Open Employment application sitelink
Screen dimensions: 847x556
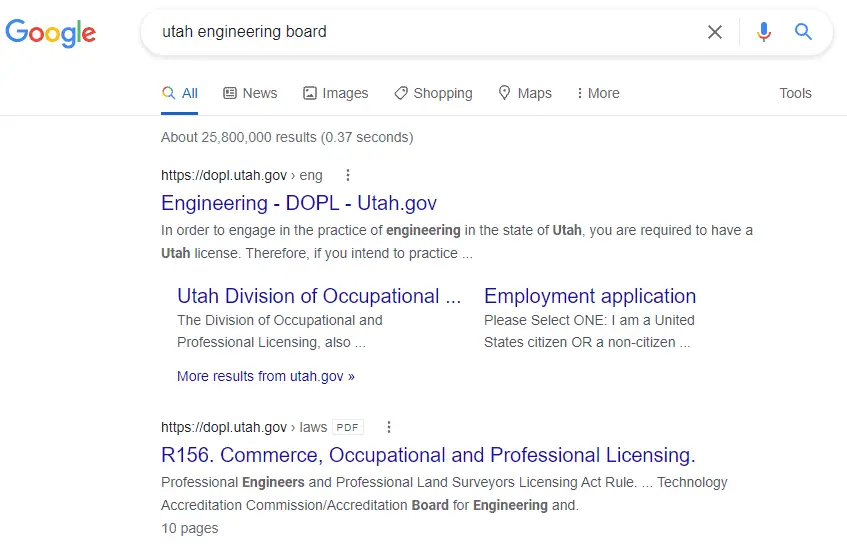(x=590, y=296)
